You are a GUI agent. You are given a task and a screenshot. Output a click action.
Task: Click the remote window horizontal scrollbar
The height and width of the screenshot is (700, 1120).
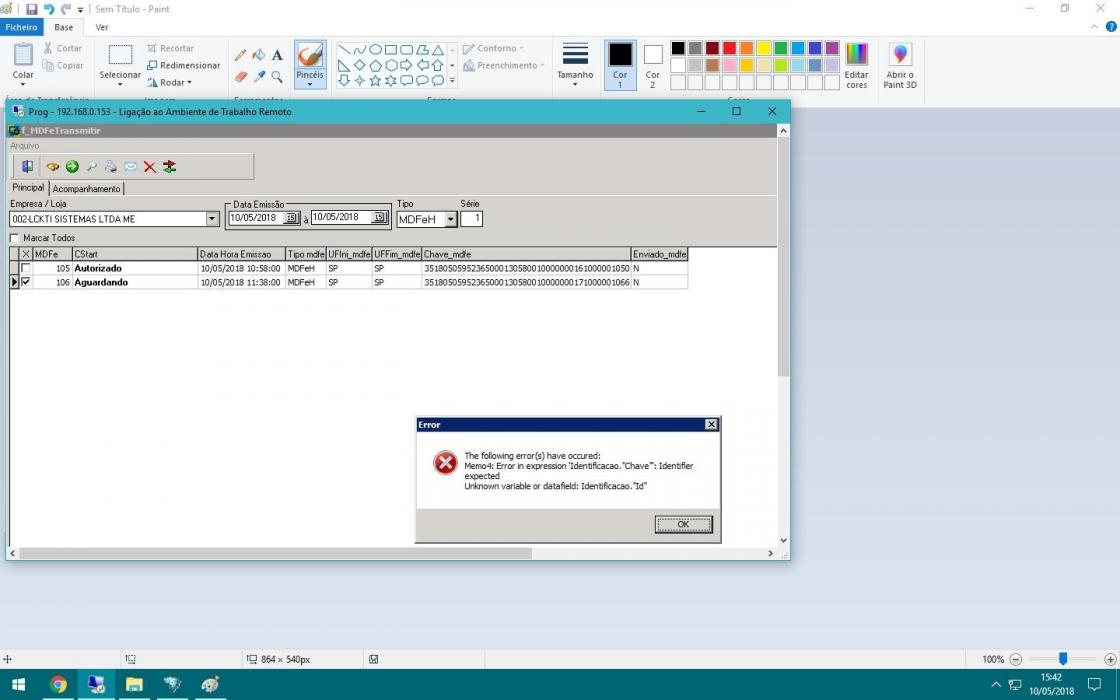276,554
